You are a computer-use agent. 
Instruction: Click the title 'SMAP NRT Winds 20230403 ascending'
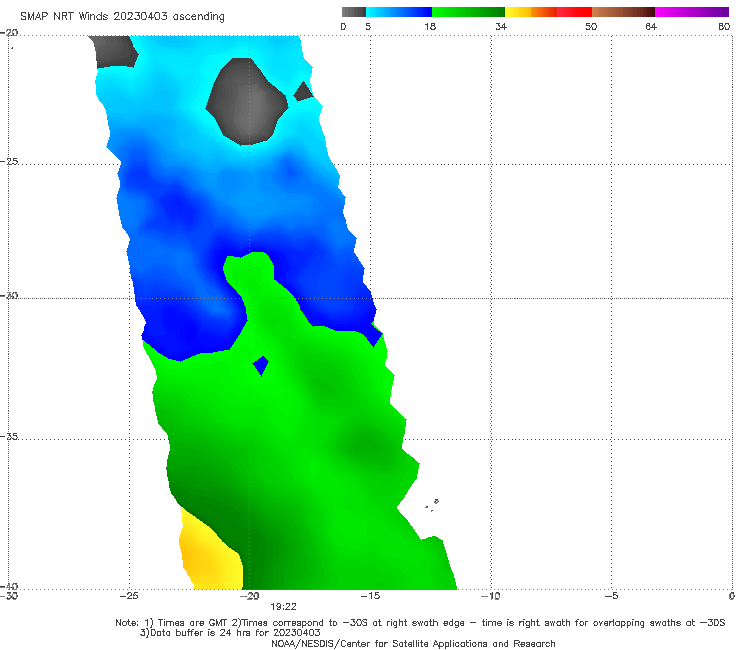coord(122,16)
